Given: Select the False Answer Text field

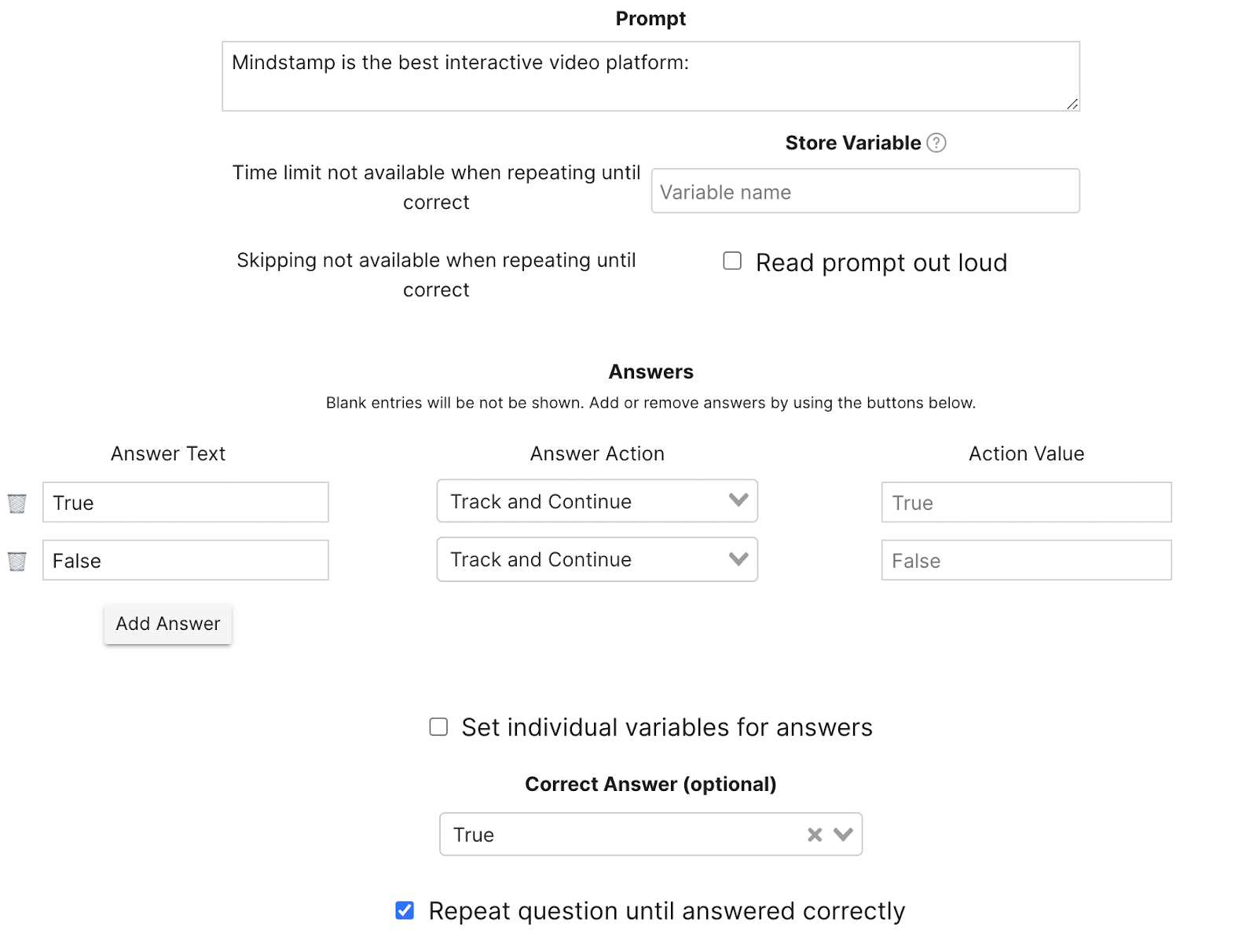Looking at the screenshot, I should pyautogui.click(x=185, y=560).
